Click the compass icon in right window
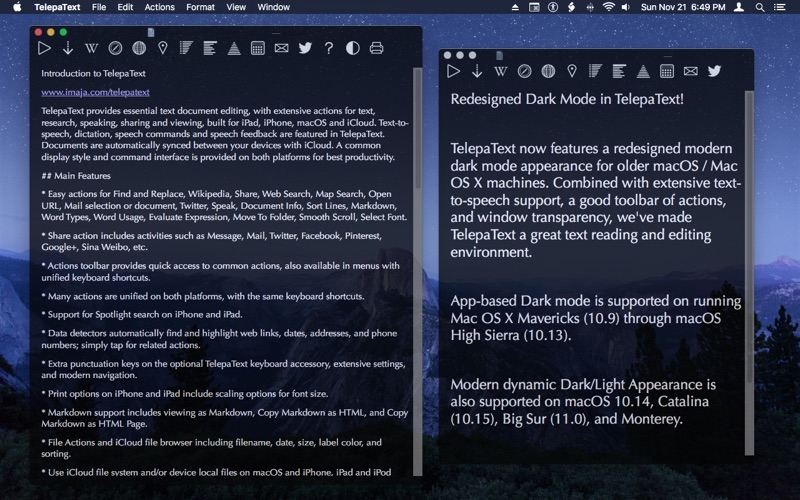 tap(524, 71)
